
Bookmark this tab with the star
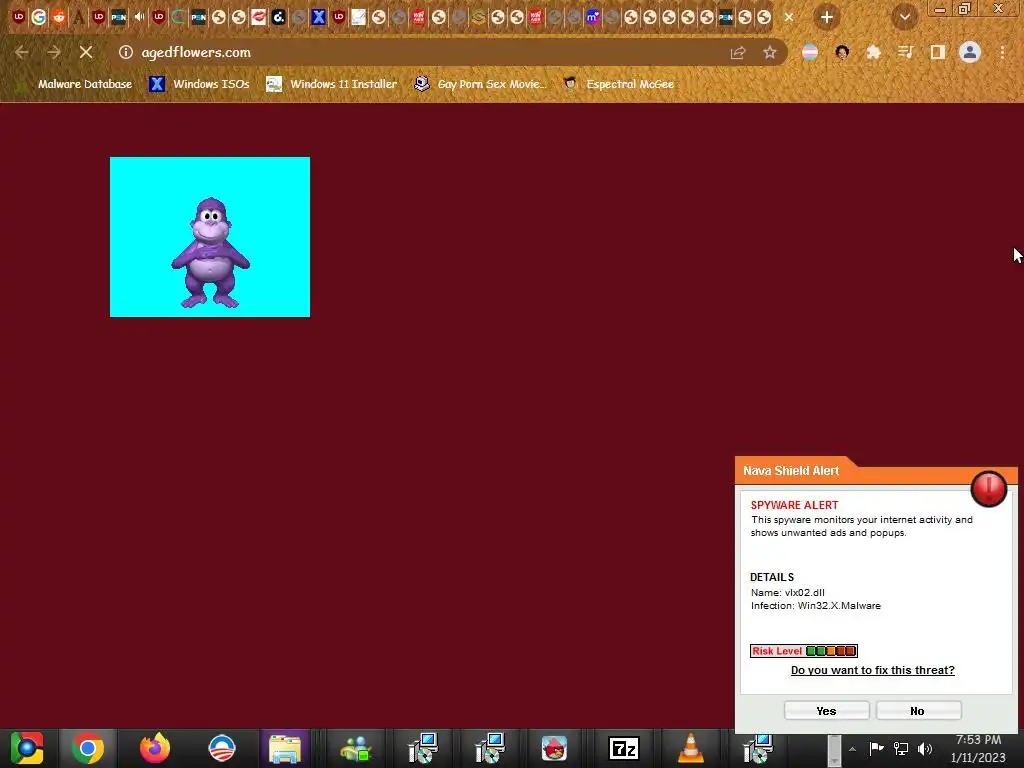[770, 52]
